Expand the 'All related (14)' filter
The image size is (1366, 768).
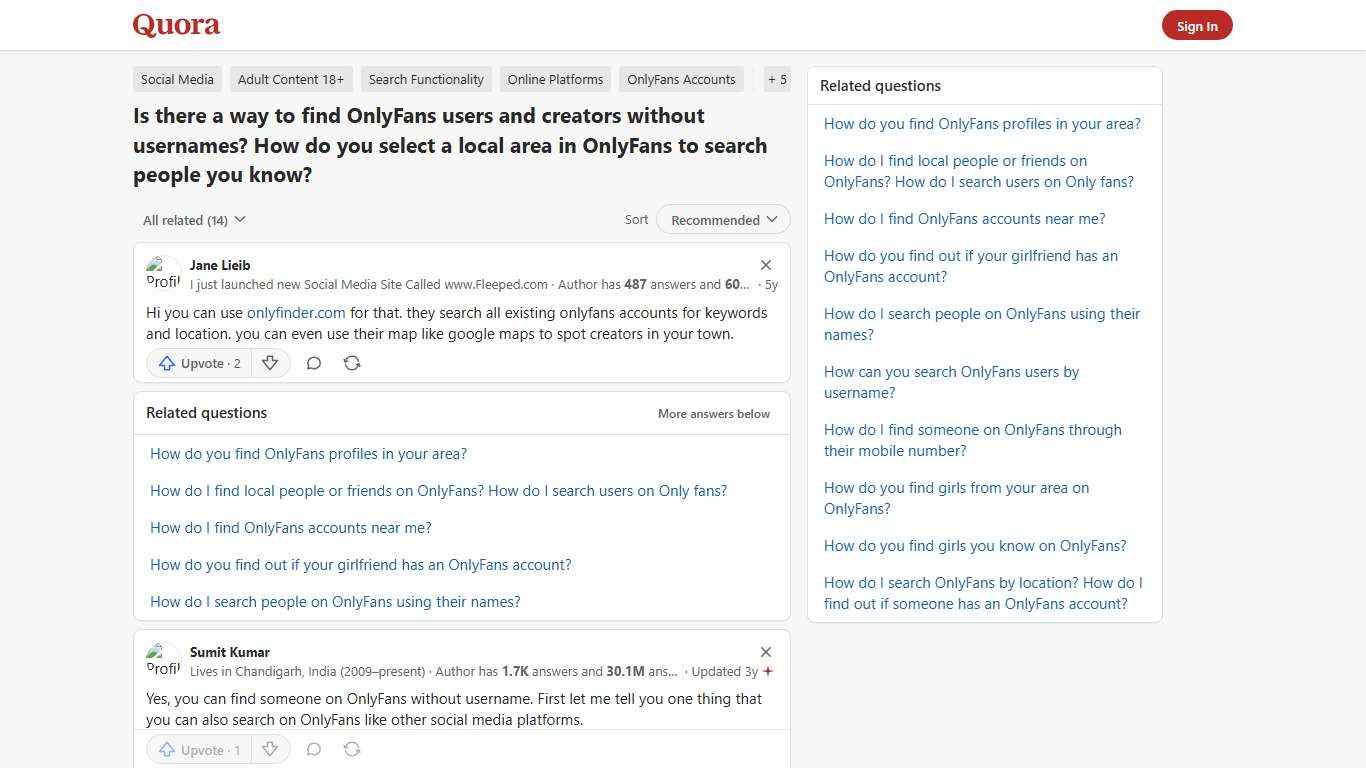click(x=192, y=219)
